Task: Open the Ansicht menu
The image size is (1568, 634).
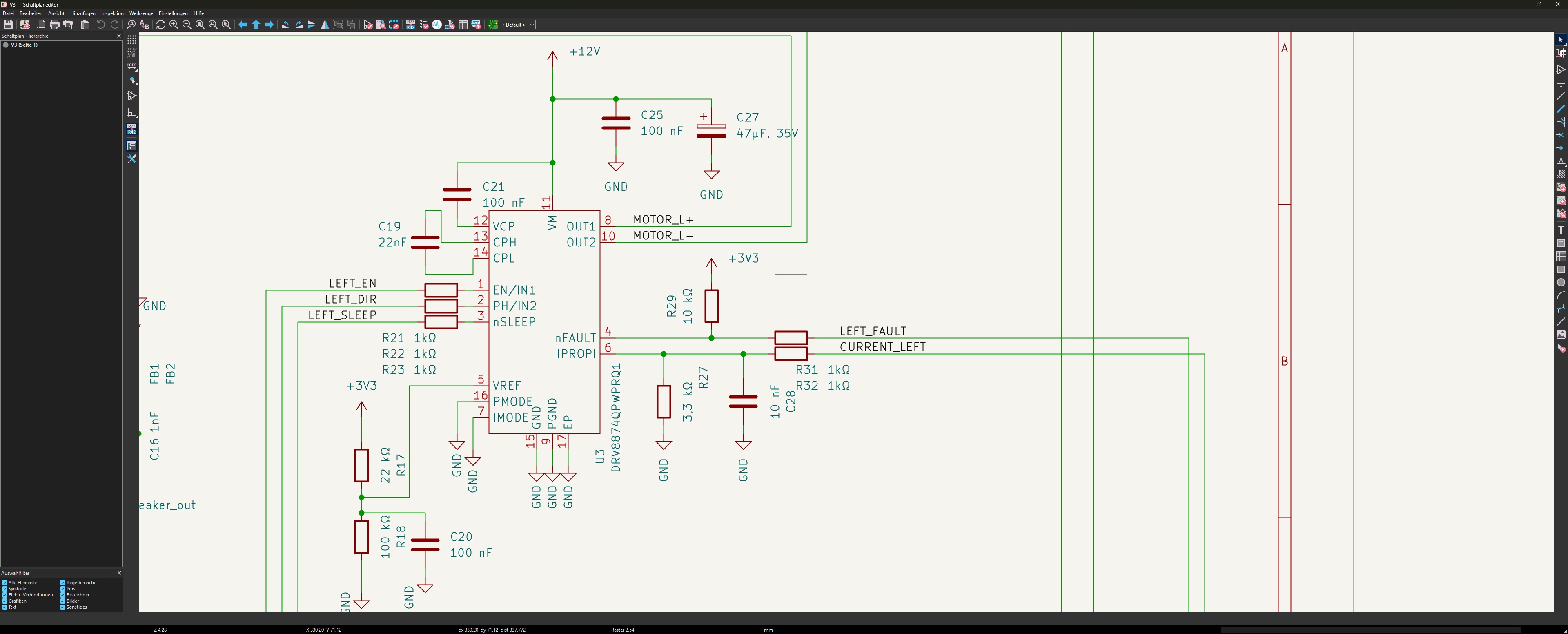Action: (56, 13)
